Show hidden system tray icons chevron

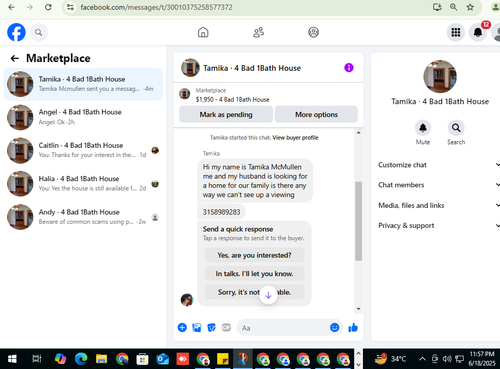[422, 359]
